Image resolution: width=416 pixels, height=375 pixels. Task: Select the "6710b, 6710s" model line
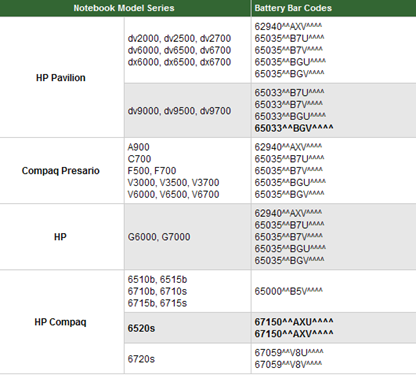[x=157, y=291]
